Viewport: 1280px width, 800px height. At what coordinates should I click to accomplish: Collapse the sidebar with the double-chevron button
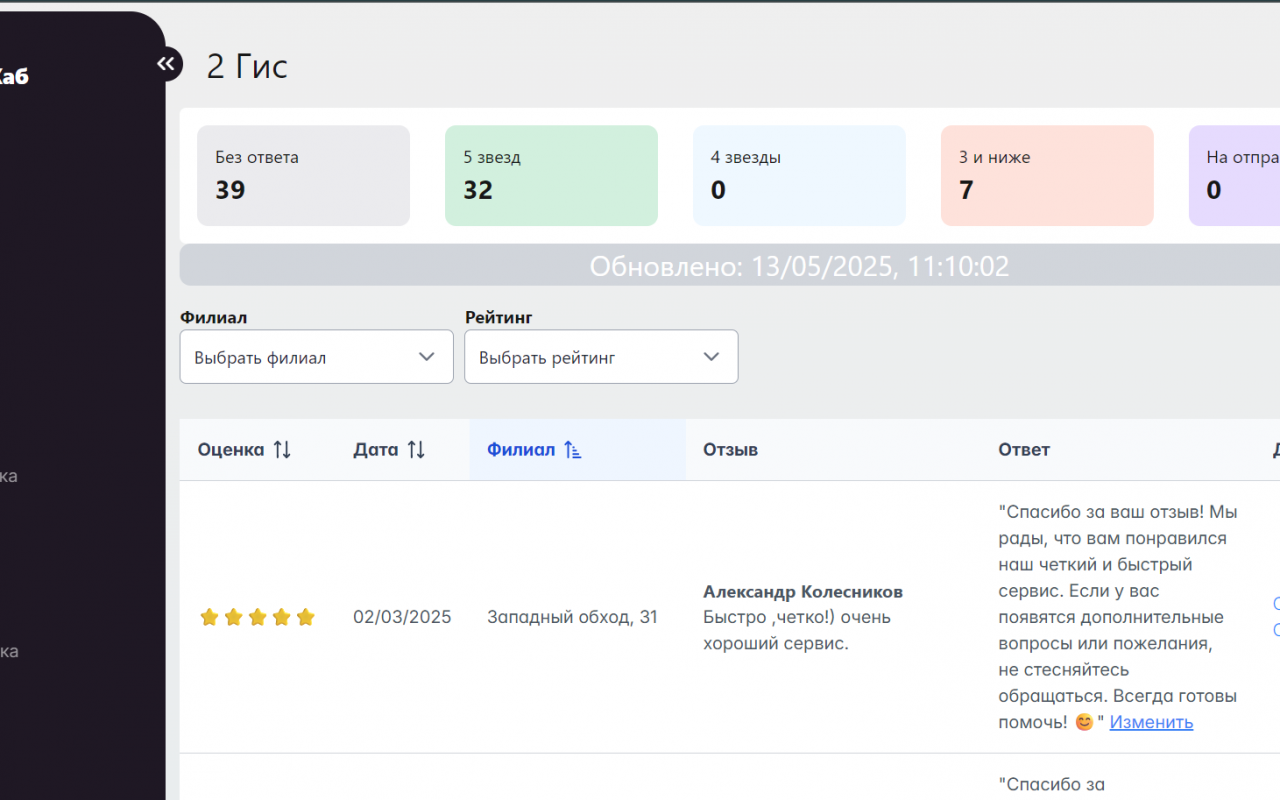(x=166, y=64)
